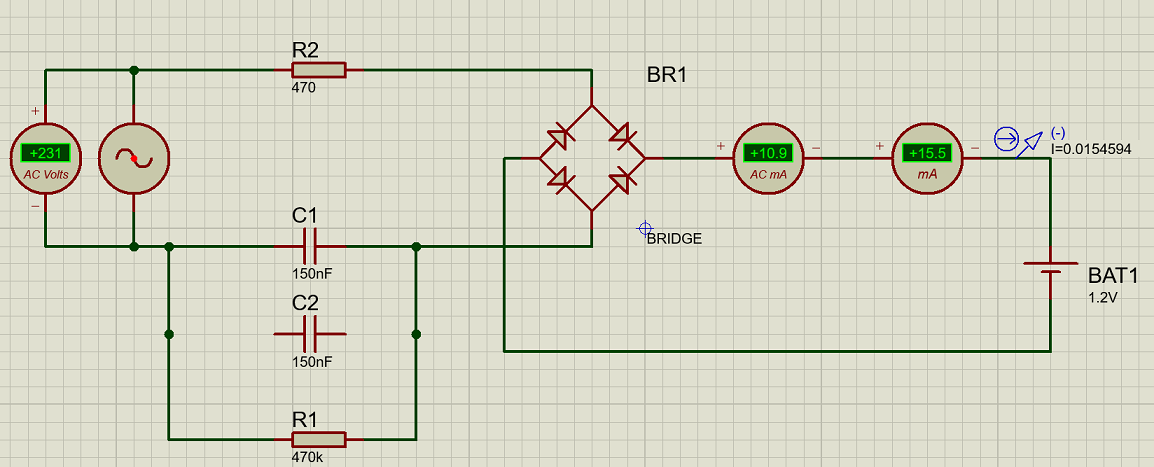Click the +10.9 ammeter display

tap(767, 153)
